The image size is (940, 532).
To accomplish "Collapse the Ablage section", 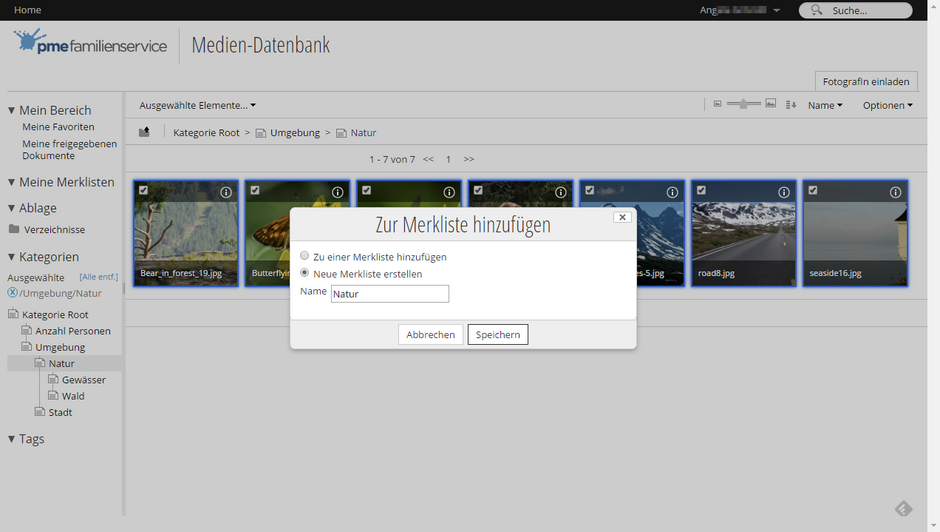I will click(11, 208).
